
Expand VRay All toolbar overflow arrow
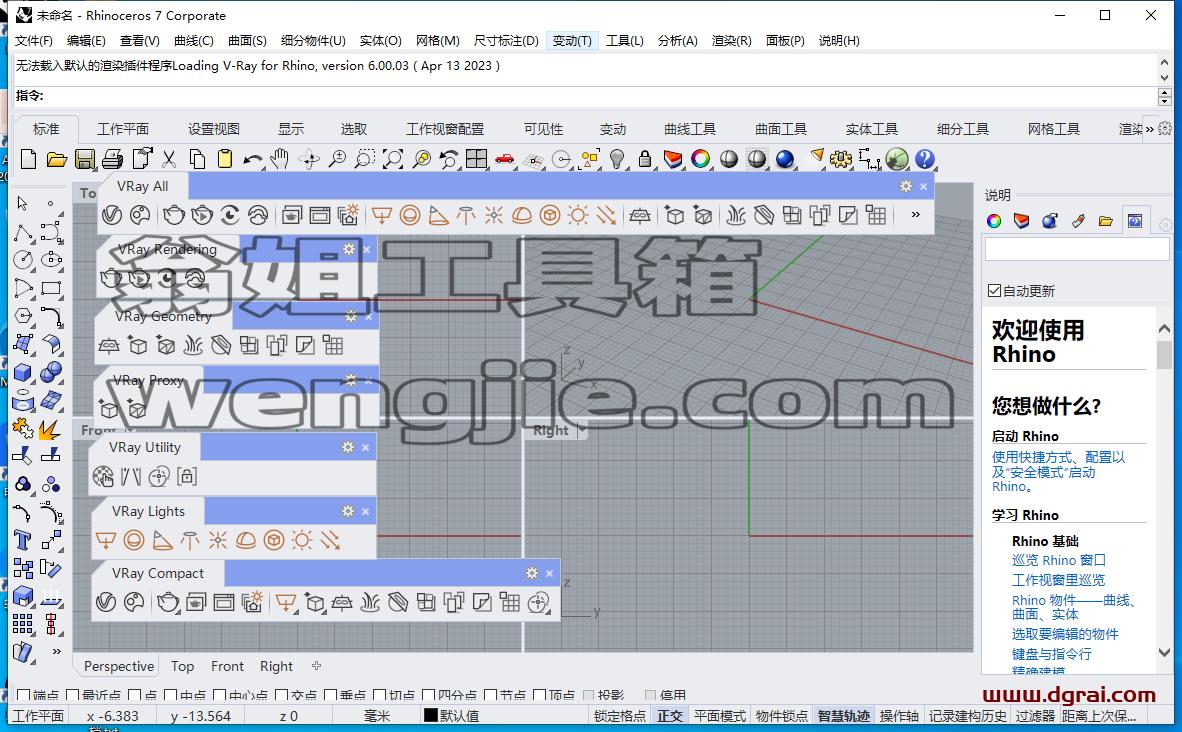click(x=916, y=216)
